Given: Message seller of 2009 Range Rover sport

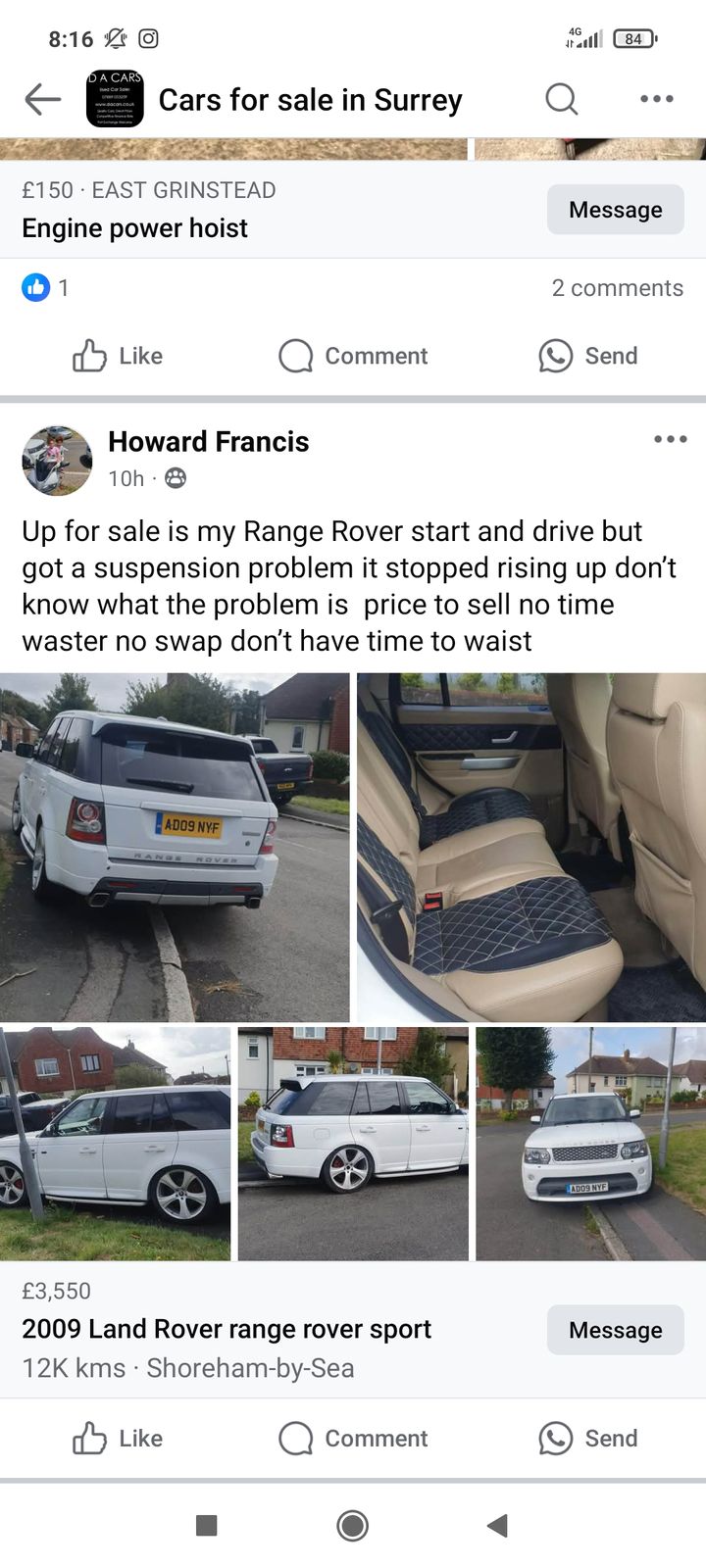Looking at the screenshot, I should 616,1330.
